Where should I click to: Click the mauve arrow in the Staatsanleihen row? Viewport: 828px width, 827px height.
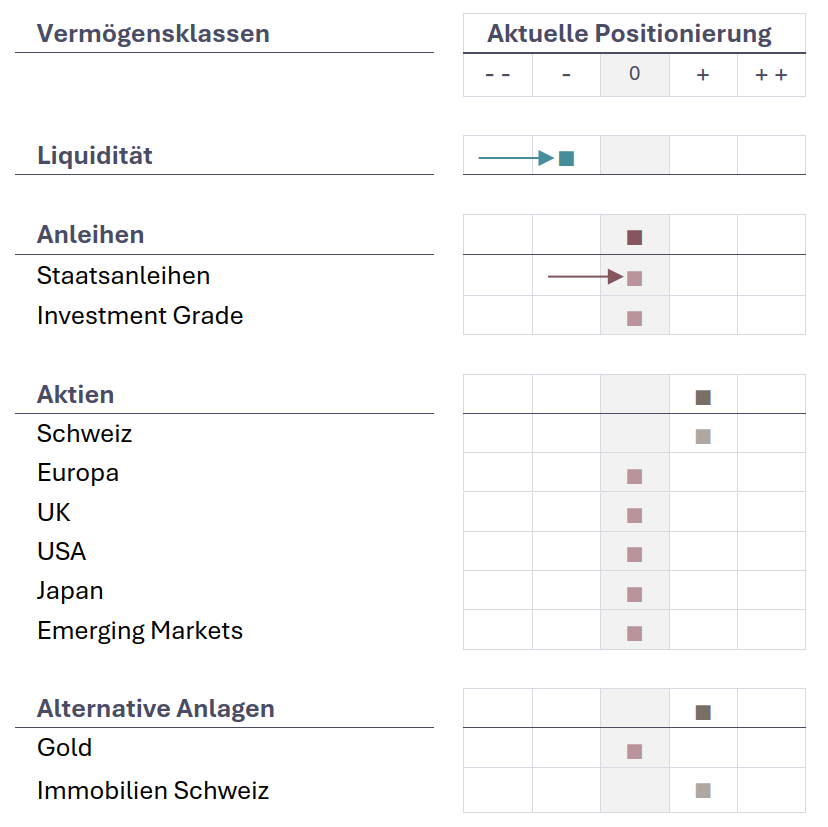(585, 276)
